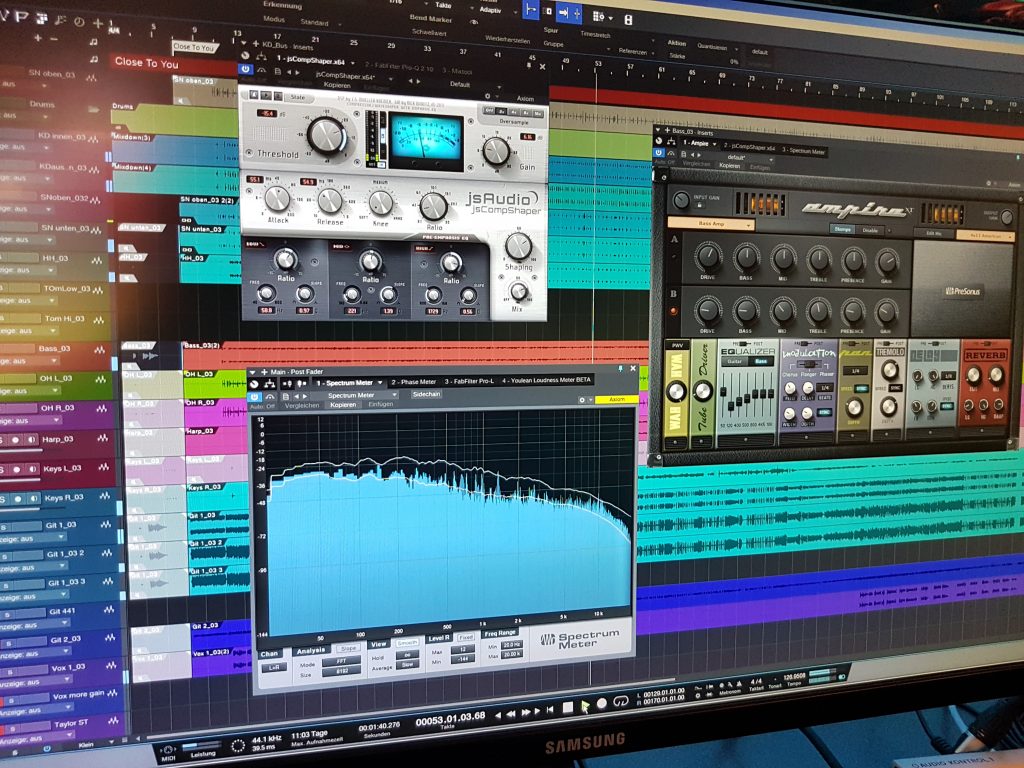
Task: Hit the round record button in transport
Action: [x=602, y=703]
